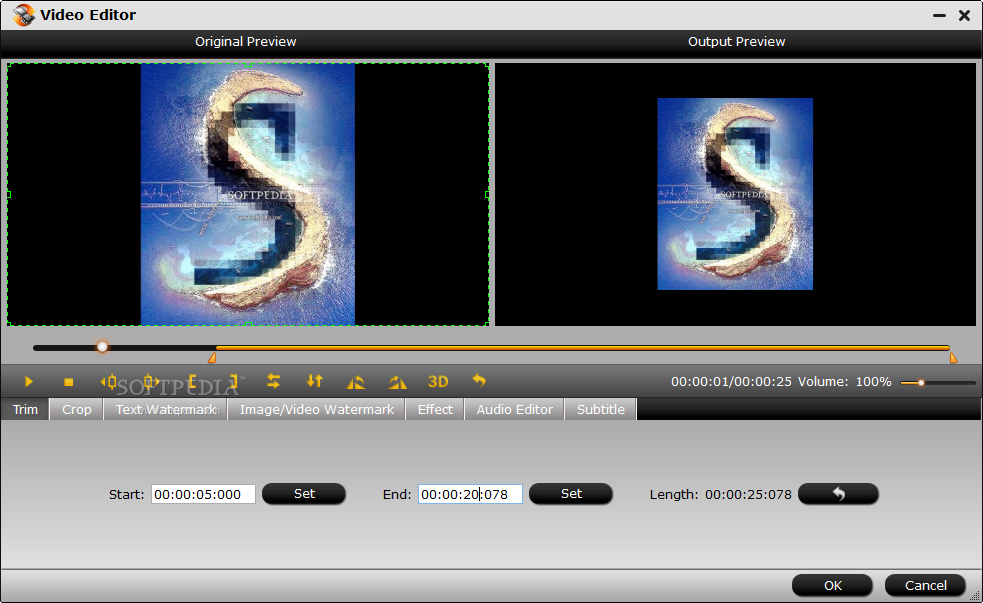The image size is (983, 603).
Task: Click the End time input field
Action: [x=470, y=494]
